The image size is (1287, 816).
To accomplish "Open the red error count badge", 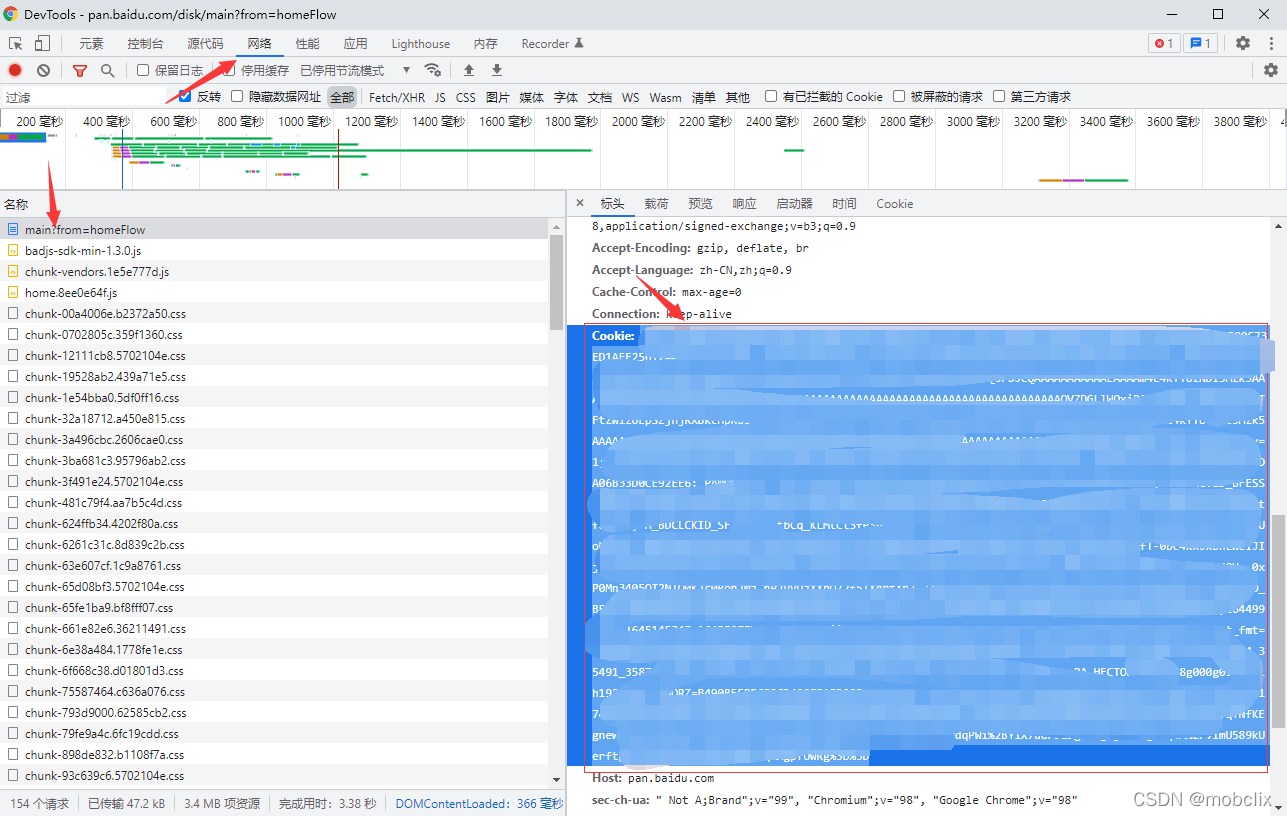I will point(1164,43).
